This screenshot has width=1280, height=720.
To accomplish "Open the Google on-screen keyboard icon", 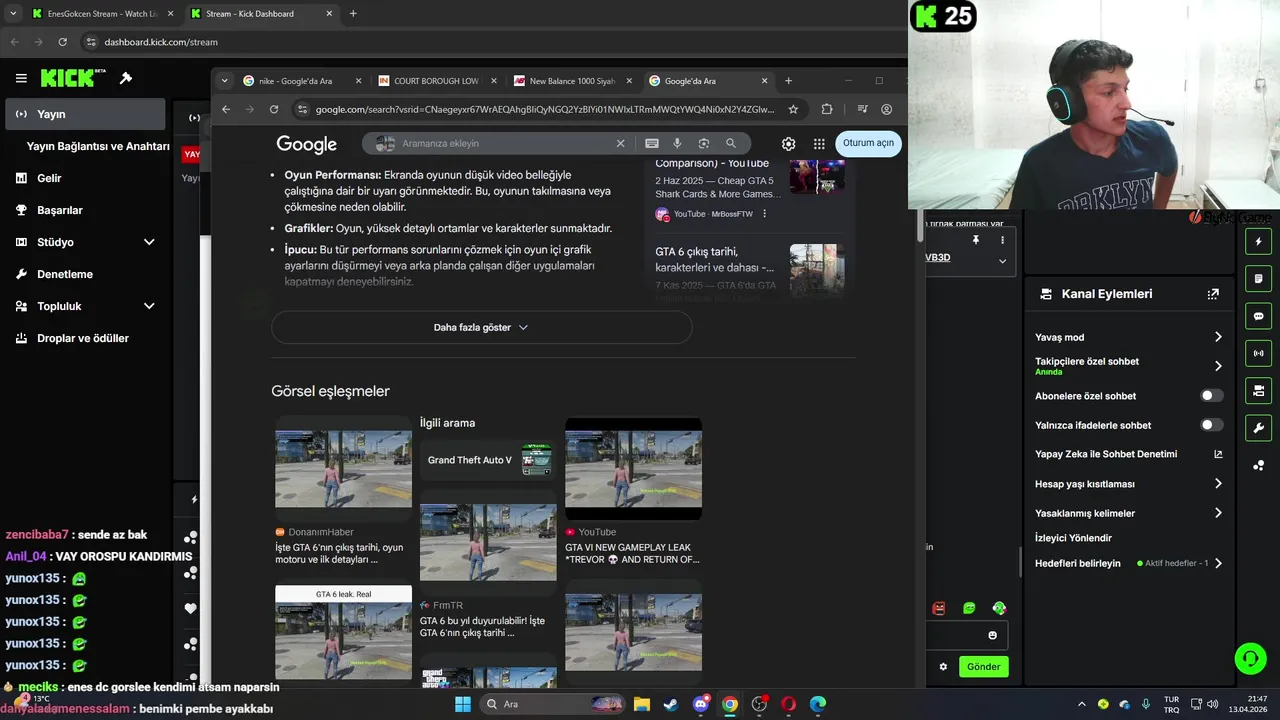I will [x=652, y=144].
